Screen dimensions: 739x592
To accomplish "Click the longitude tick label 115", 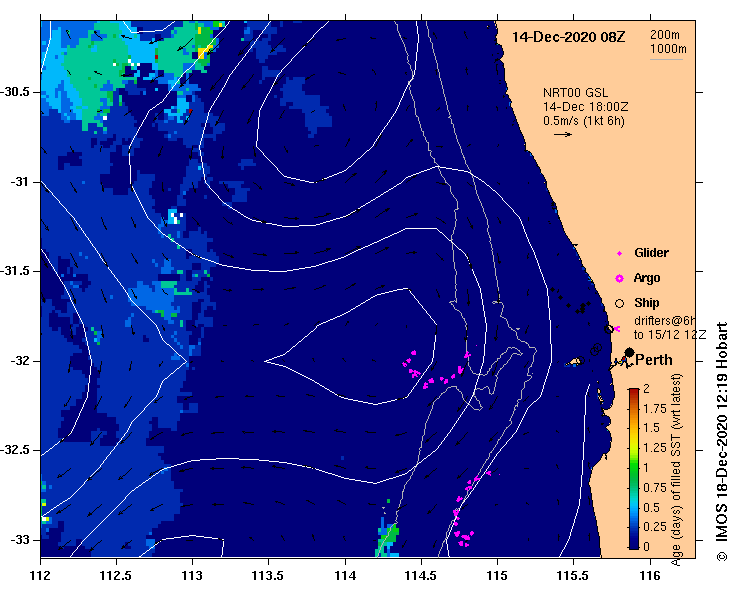I will (x=497, y=576).
